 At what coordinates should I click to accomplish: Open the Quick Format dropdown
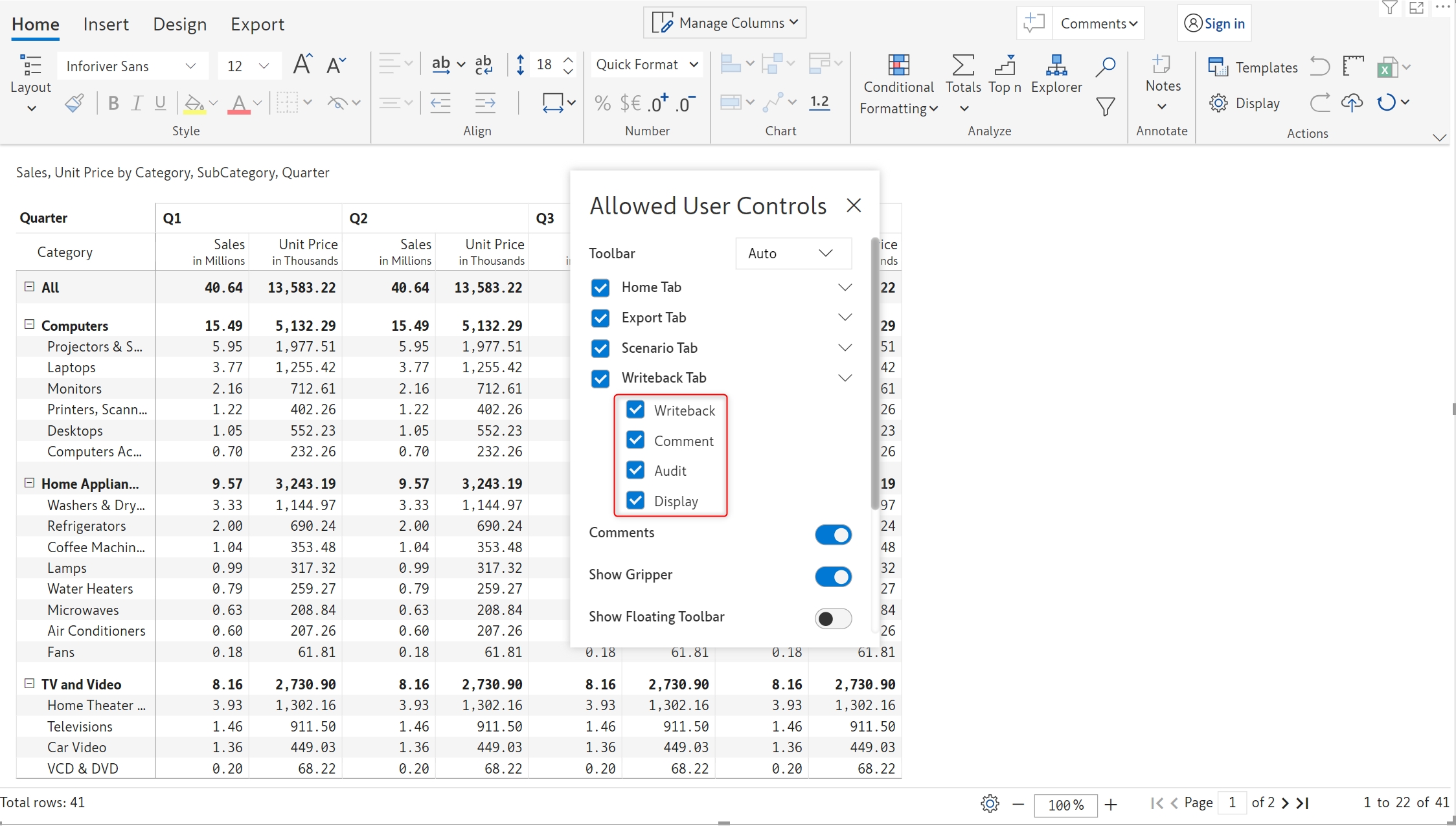click(x=646, y=65)
